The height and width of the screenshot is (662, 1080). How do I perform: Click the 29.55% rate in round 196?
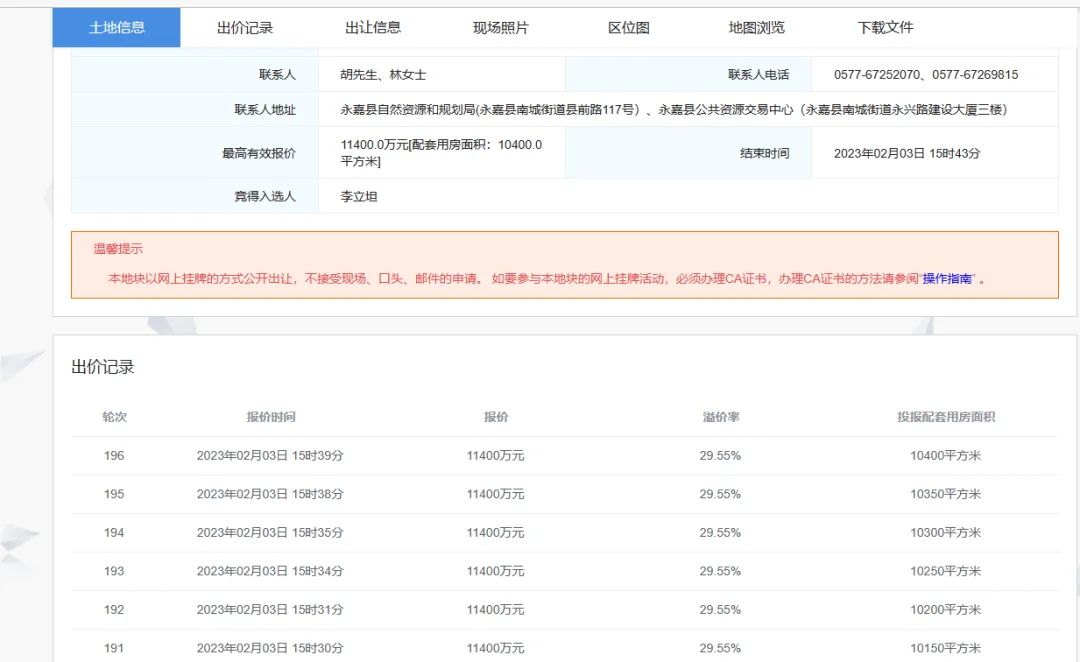(x=720, y=455)
